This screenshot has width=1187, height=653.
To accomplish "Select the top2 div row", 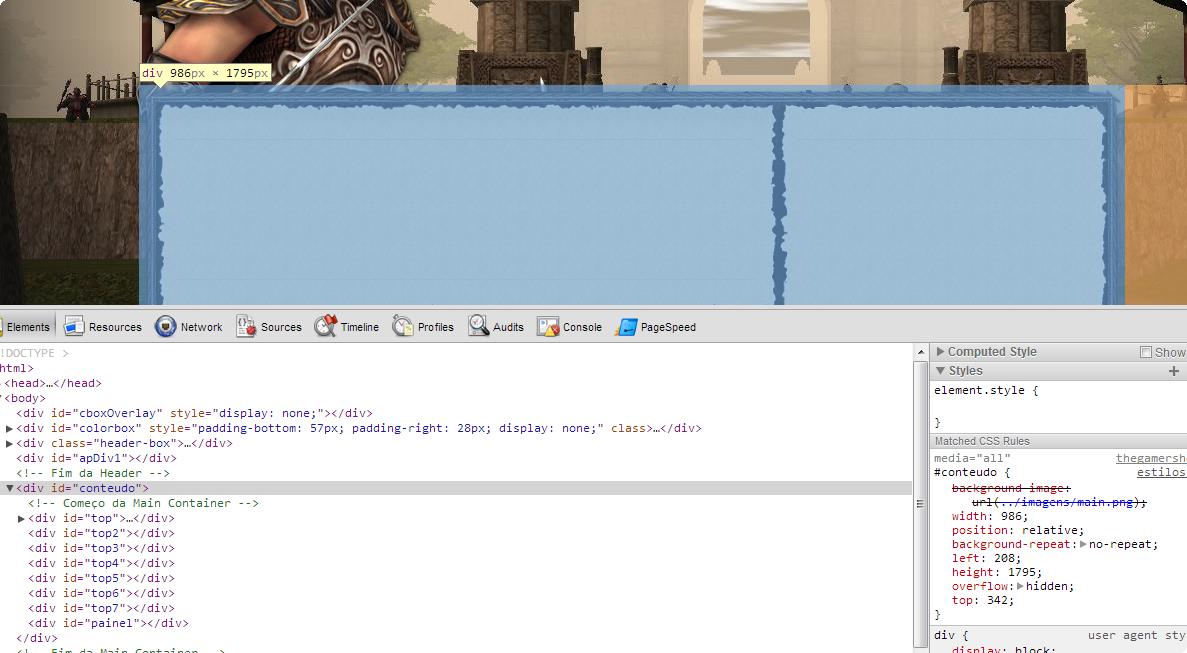I will coord(101,533).
